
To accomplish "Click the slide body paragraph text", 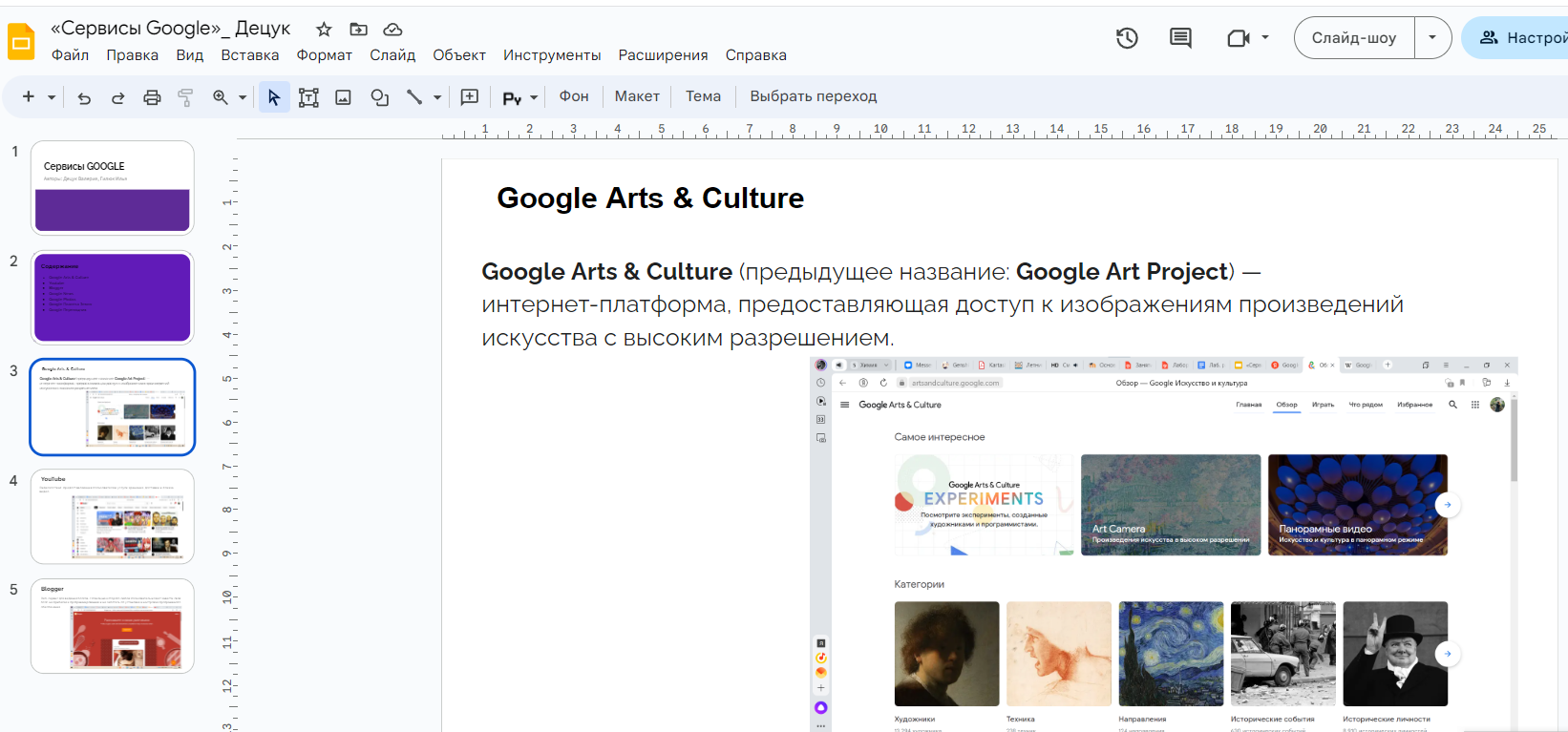I will (943, 304).
